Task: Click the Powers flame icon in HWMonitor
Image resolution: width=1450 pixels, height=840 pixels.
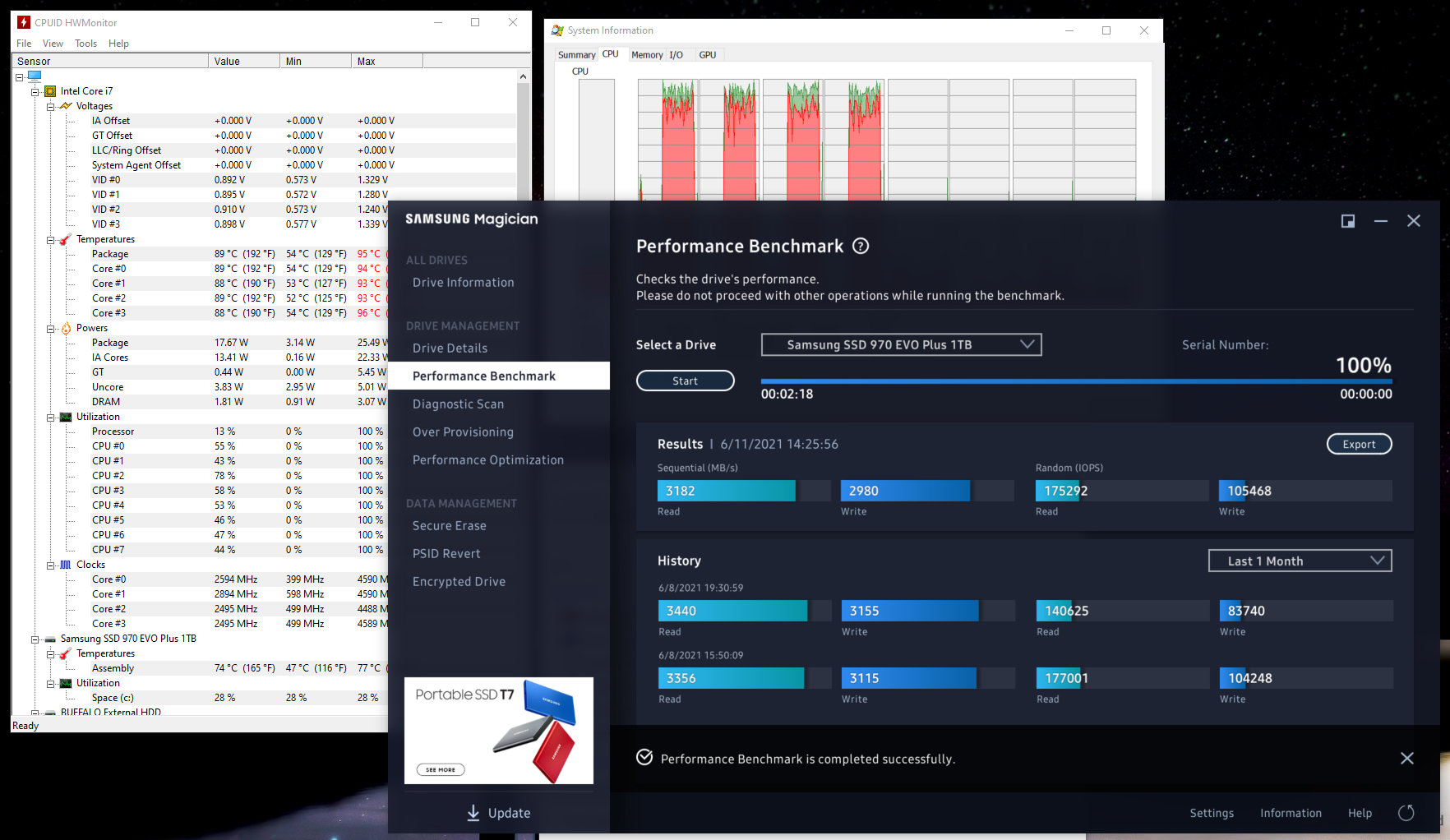Action: (x=66, y=328)
